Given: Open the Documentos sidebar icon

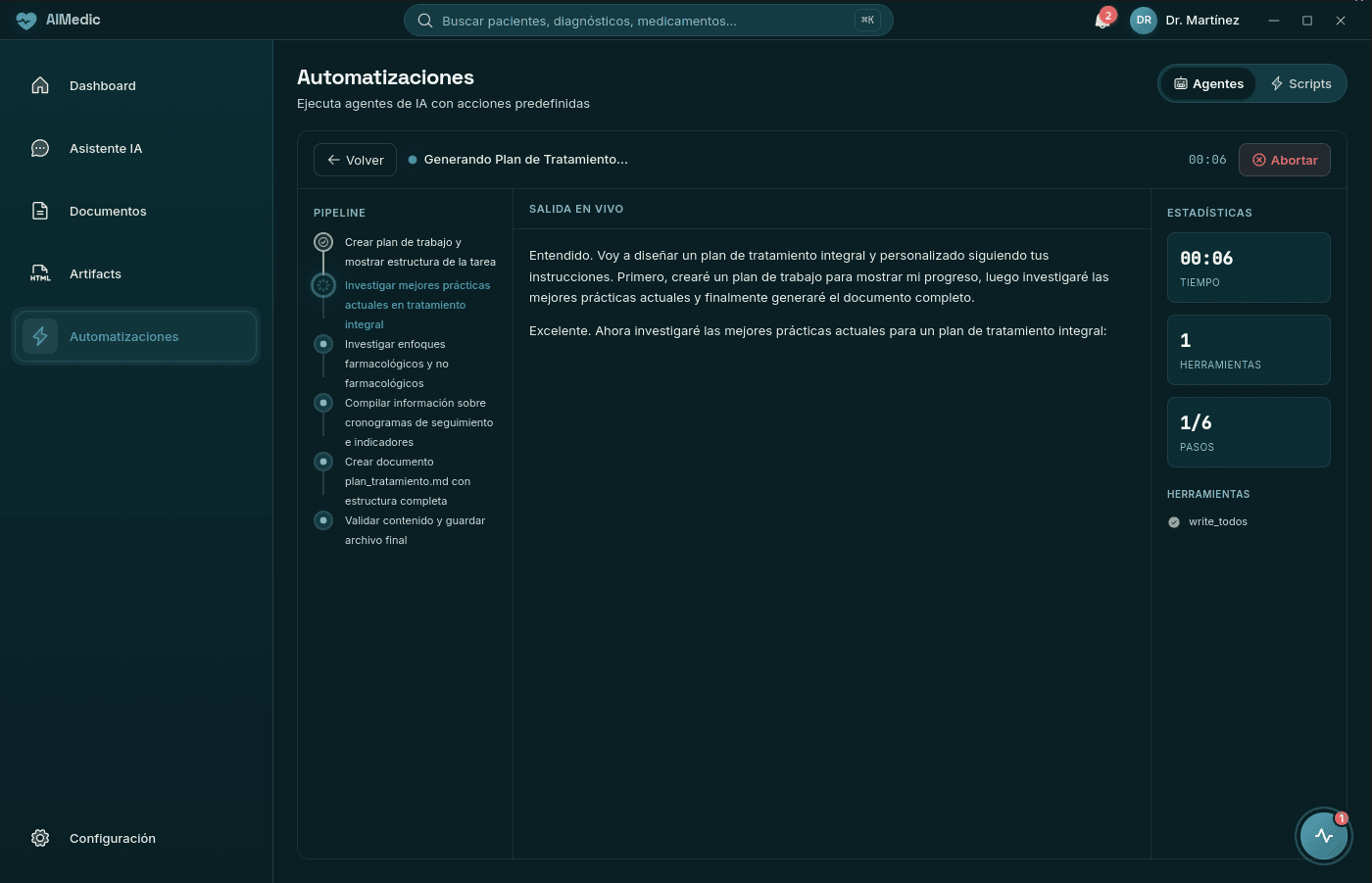Looking at the screenshot, I should [39, 211].
